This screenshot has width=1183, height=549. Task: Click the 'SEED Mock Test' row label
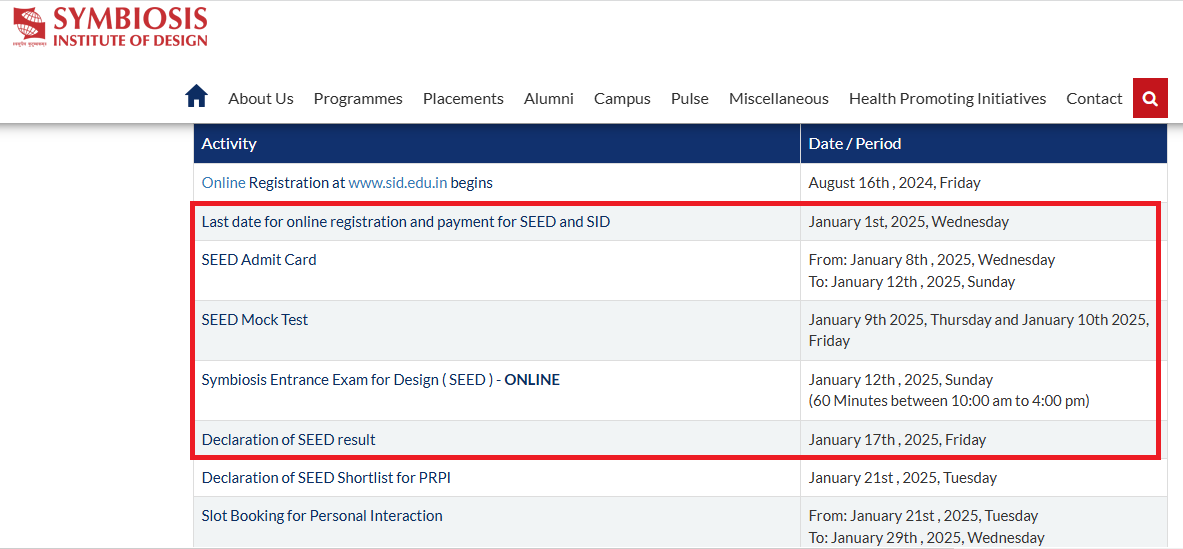(x=255, y=320)
